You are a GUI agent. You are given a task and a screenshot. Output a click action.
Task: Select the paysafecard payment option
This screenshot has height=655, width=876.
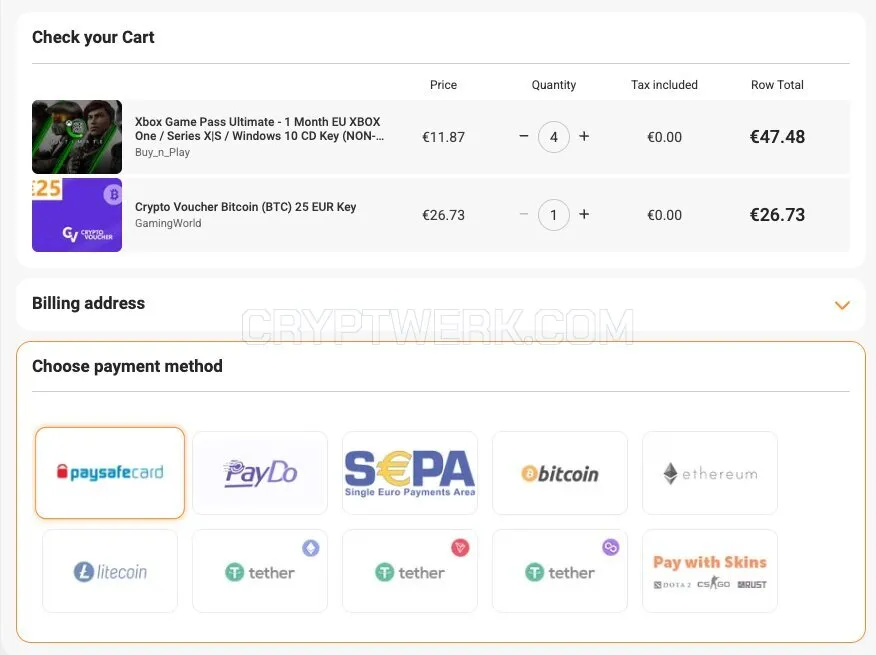[x=110, y=473]
